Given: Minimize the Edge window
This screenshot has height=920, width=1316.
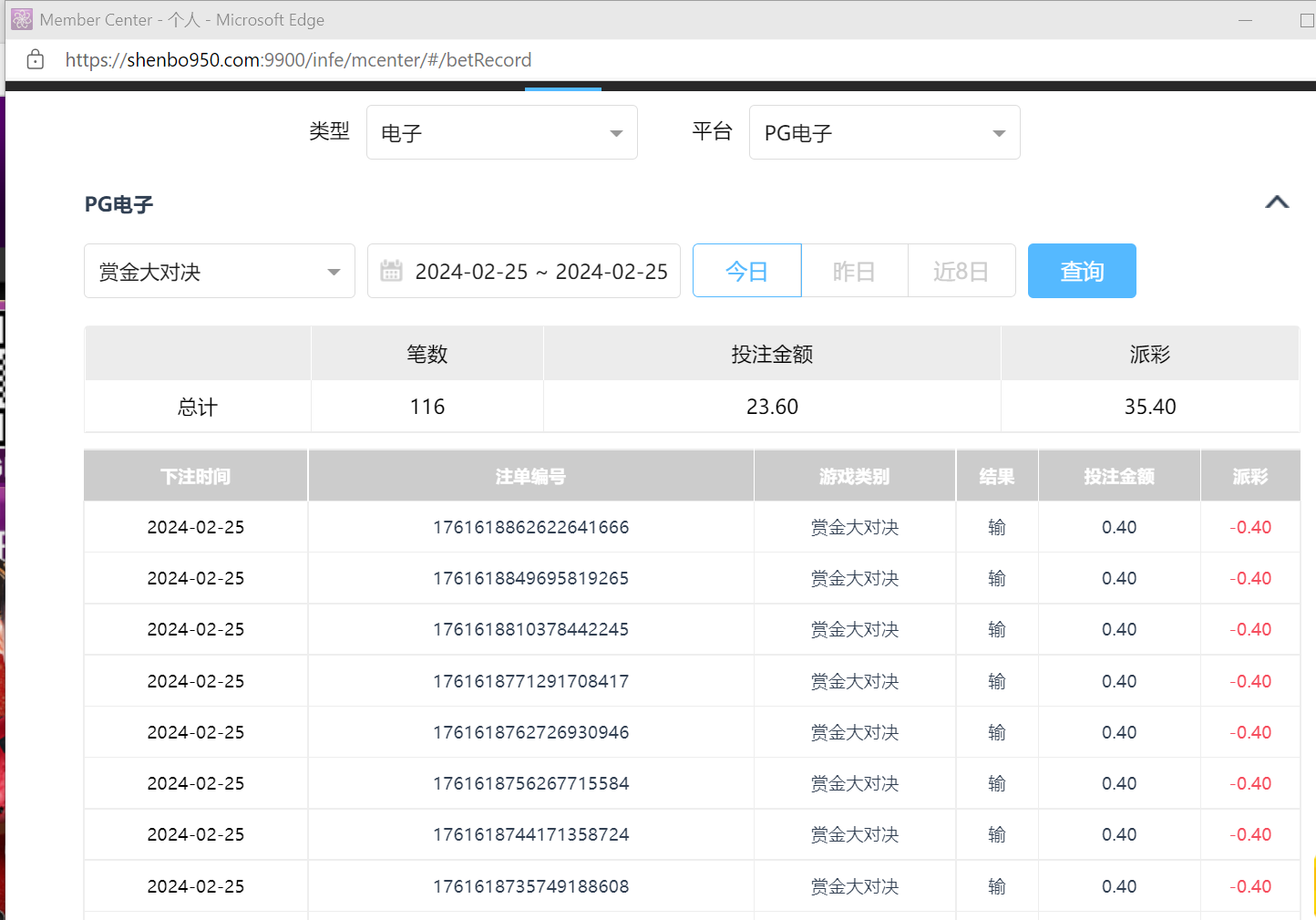Looking at the screenshot, I should [x=1245, y=20].
